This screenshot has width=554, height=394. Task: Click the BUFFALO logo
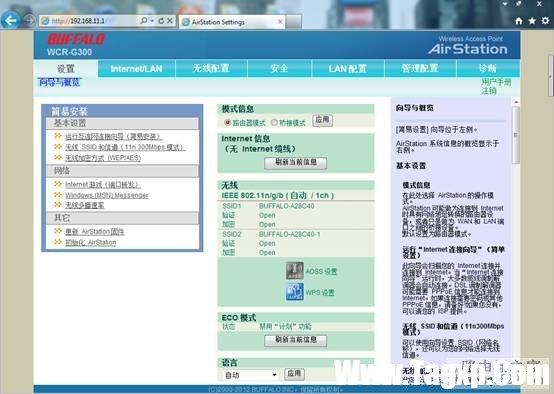[76, 39]
